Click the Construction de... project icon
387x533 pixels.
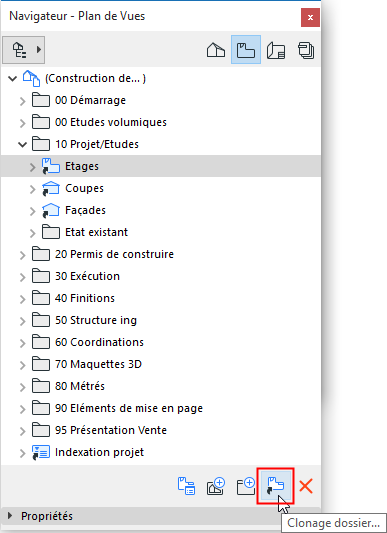tap(31, 78)
